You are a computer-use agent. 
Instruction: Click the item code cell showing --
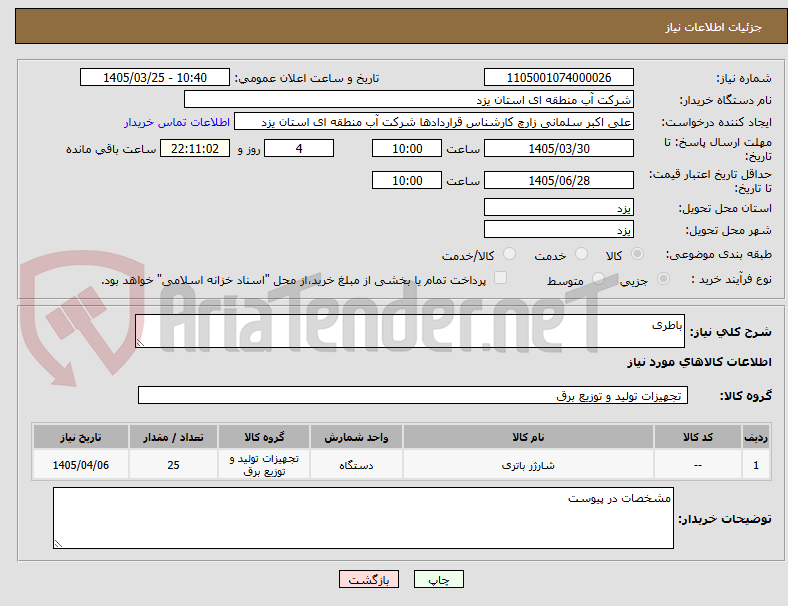[698, 465]
